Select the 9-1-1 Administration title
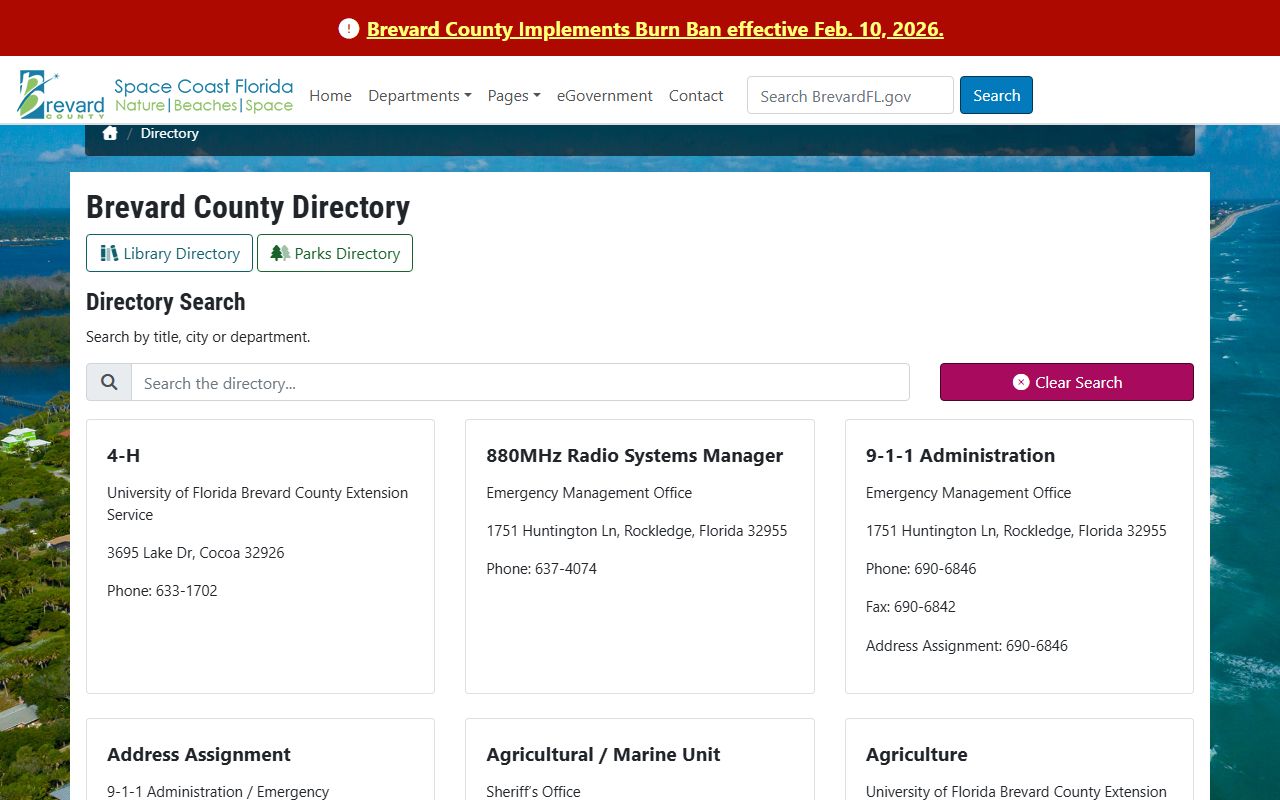The image size is (1280, 800). pos(960,455)
